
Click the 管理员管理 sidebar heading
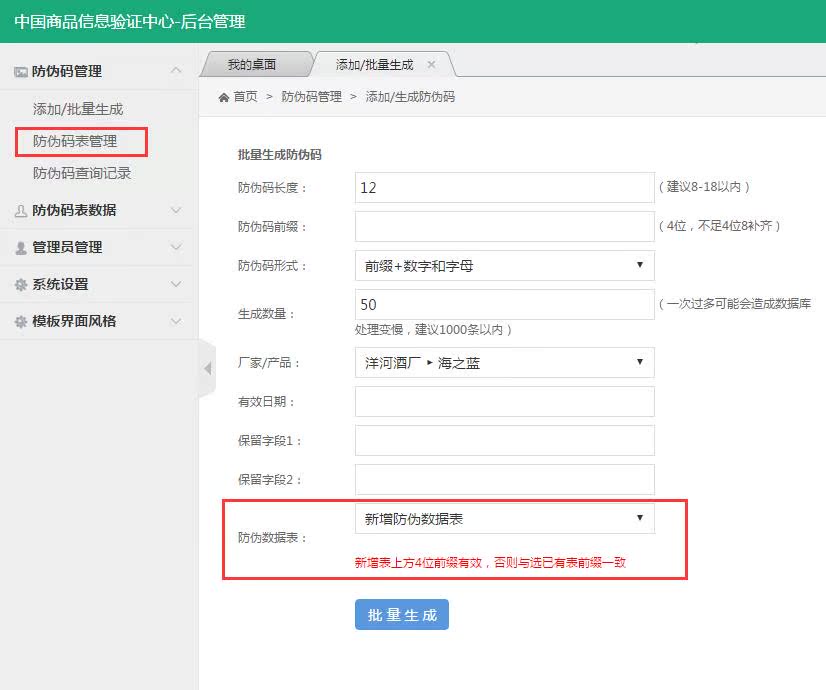[x=67, y=247]
